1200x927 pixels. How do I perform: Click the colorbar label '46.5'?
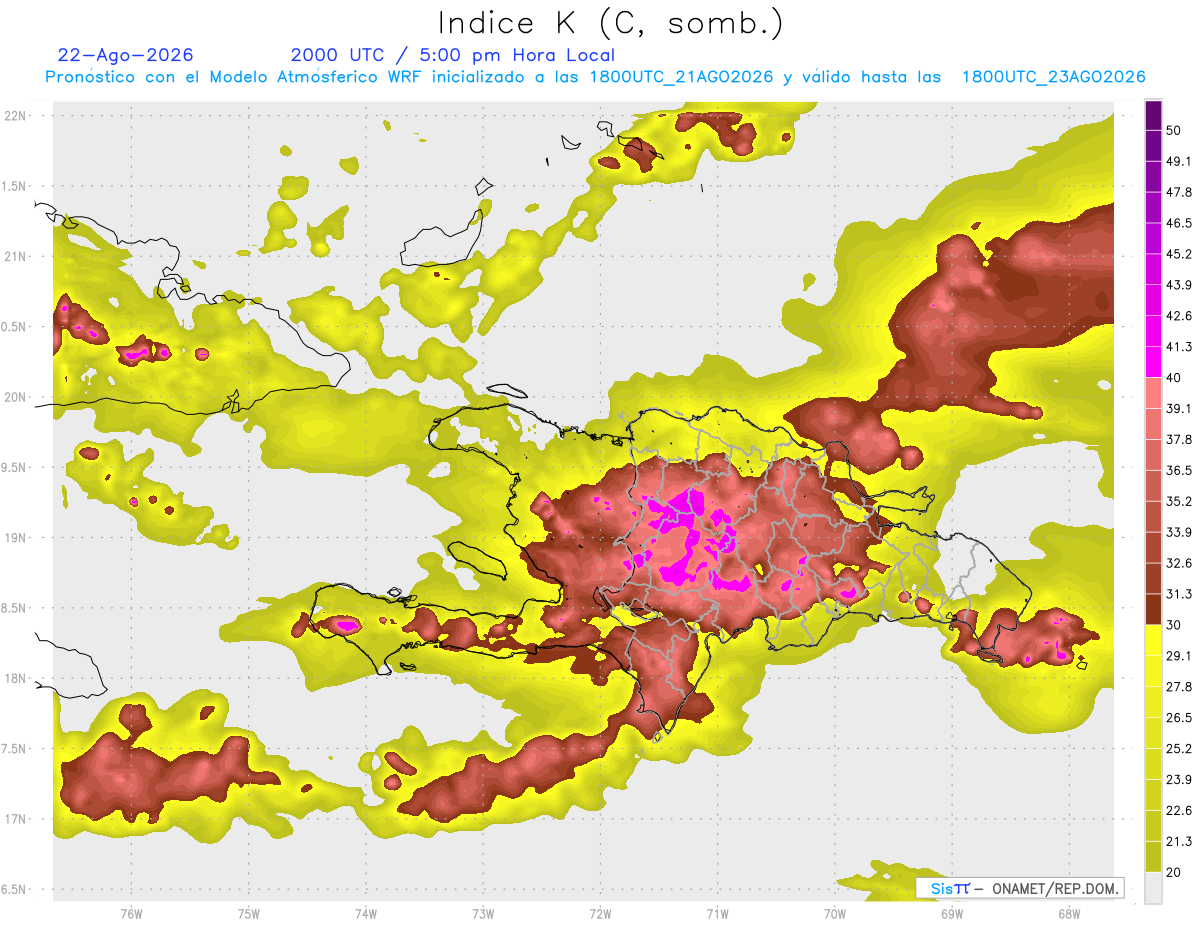[x=1179, y=223]
